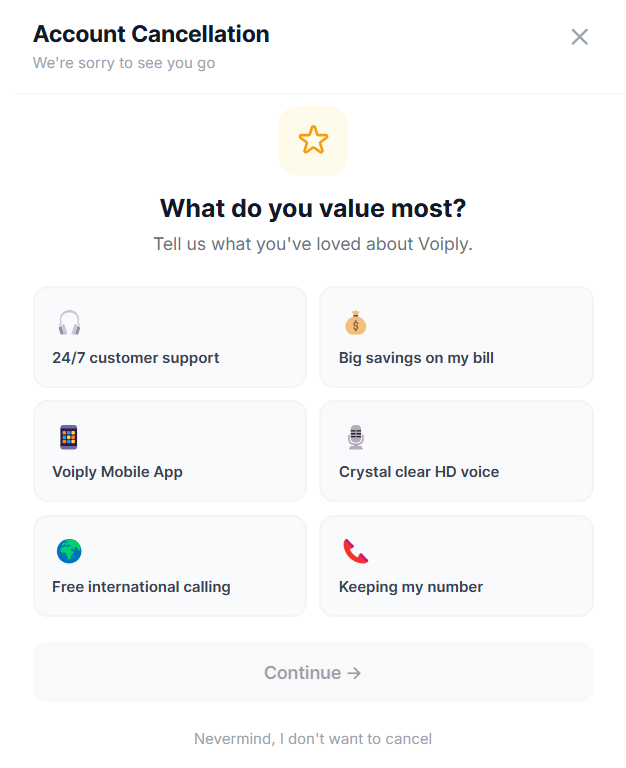Click the mobile phone app icon
This screenshot has height=768, width=626.
click(69, 437)
